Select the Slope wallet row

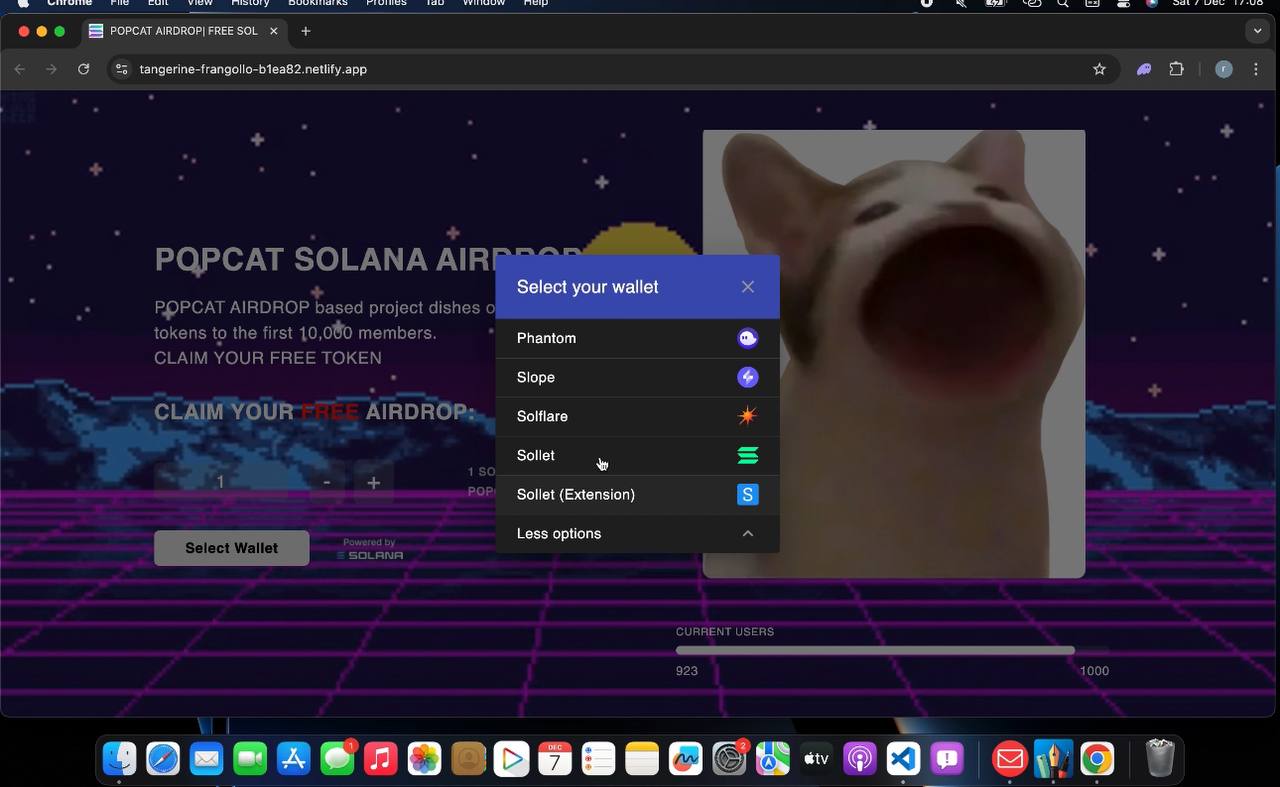[638, 377]
